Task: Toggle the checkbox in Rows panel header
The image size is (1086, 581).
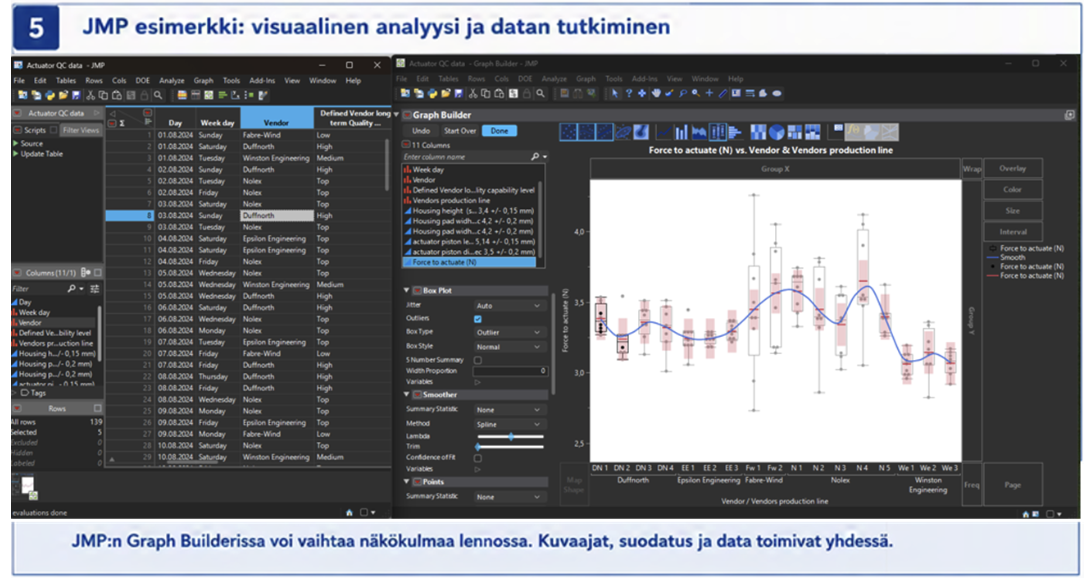Action: 98,409
